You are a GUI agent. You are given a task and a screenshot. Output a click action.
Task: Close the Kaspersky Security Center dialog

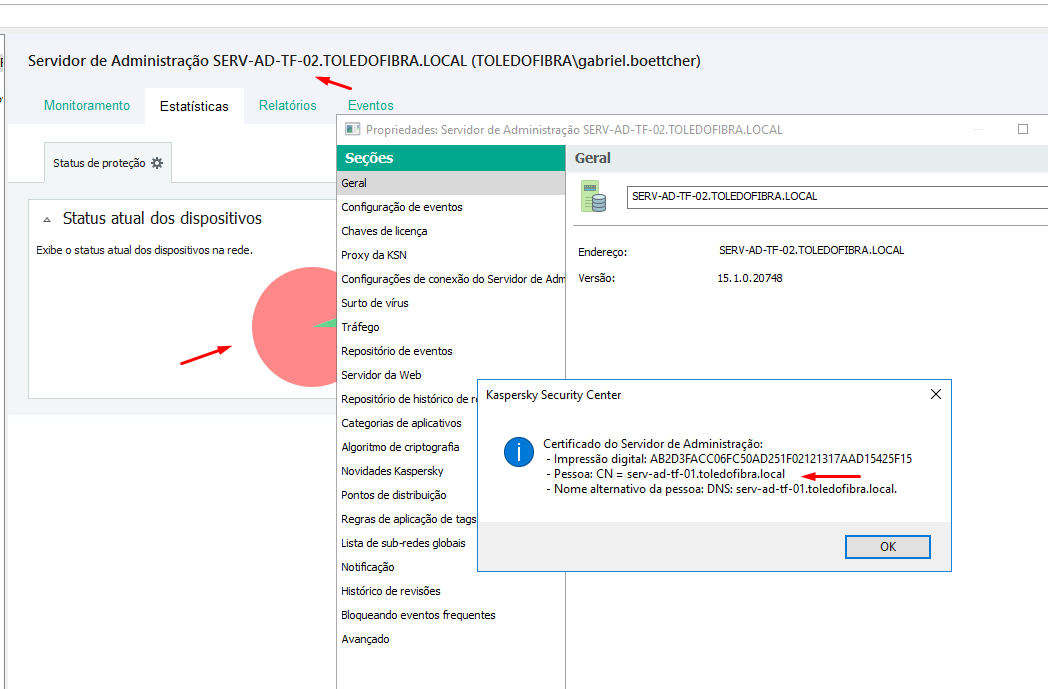(936, 394)
